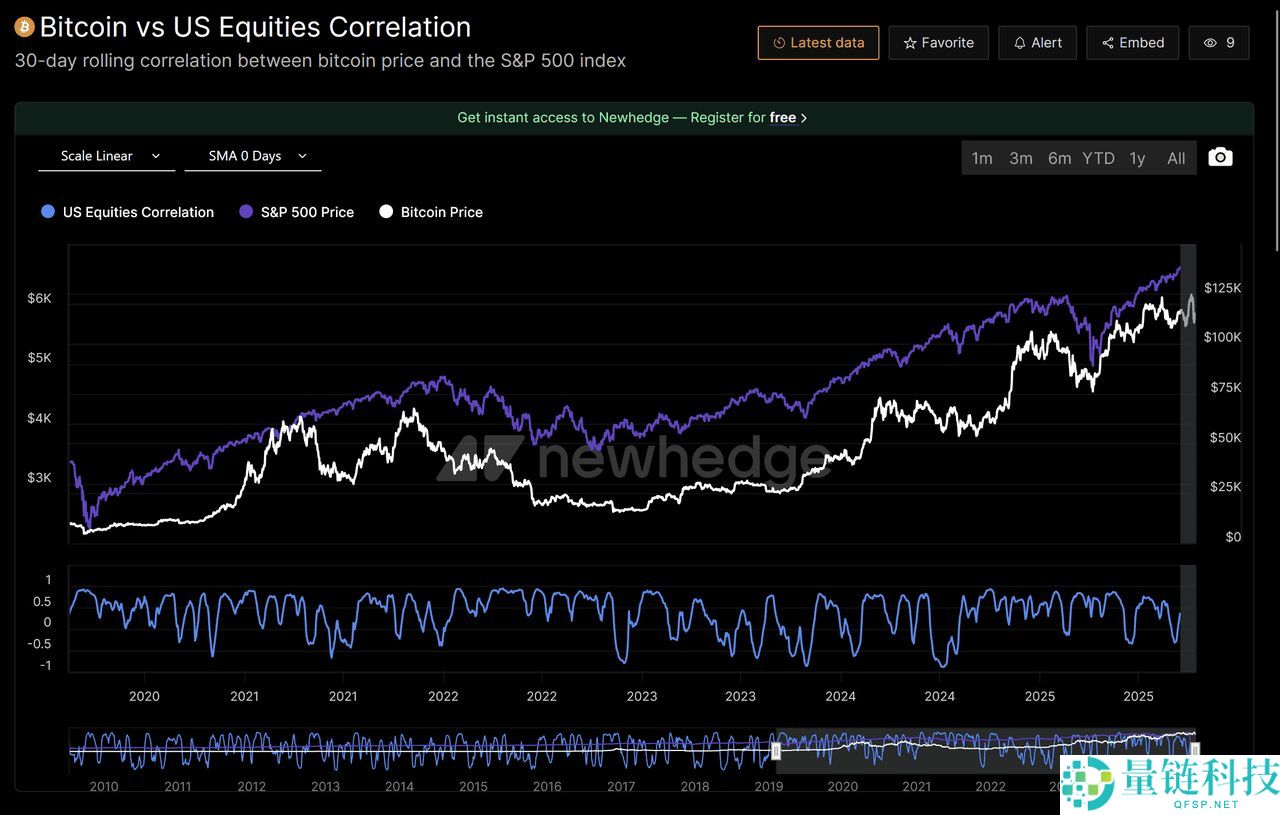1280x815 pixels.
Task: Click the left navigator range handle
Action: 775,751
